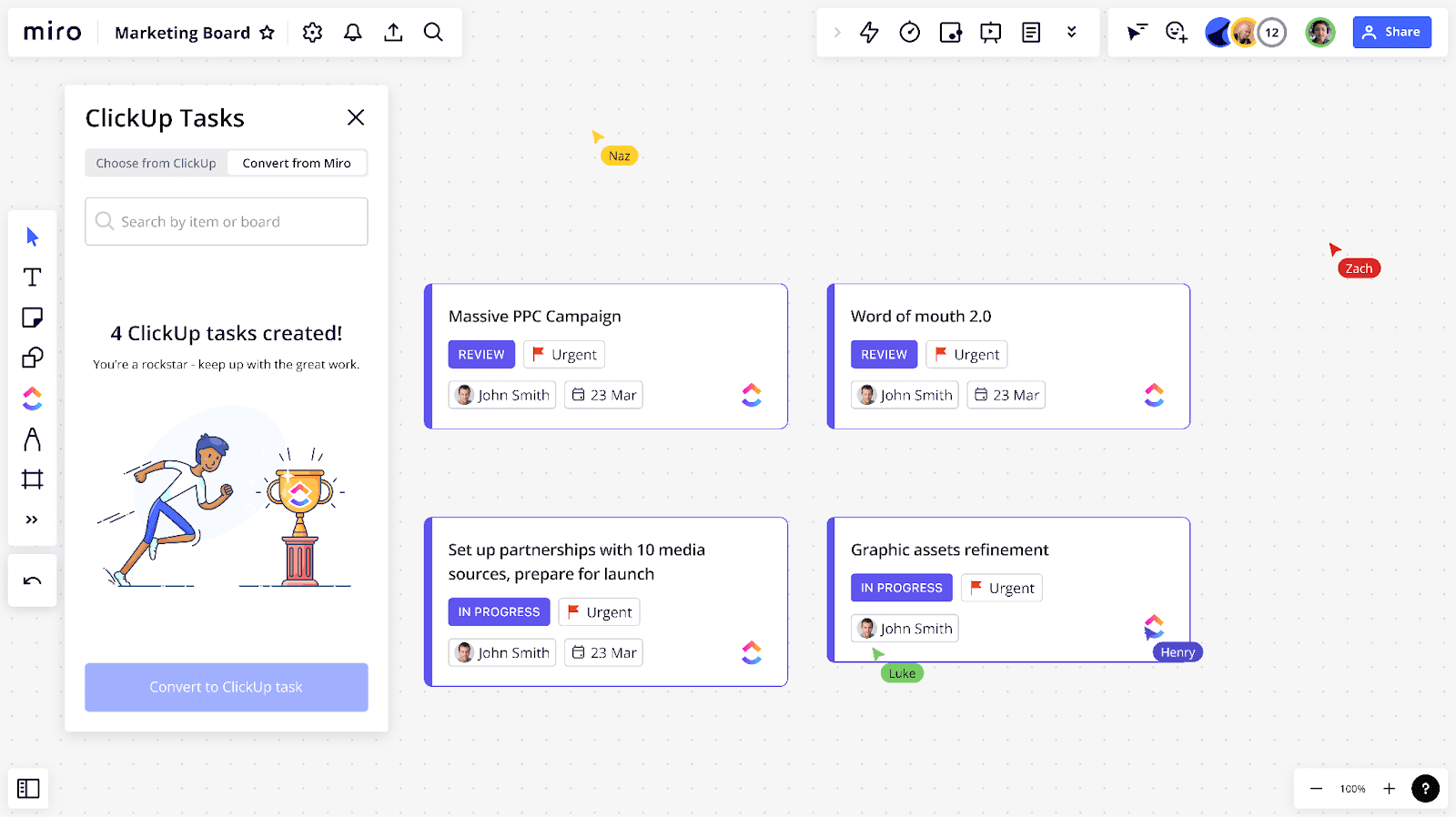Star the Marketing Board
The width and height of the screenshot is (1456, 817).
[x=267, y=33]
